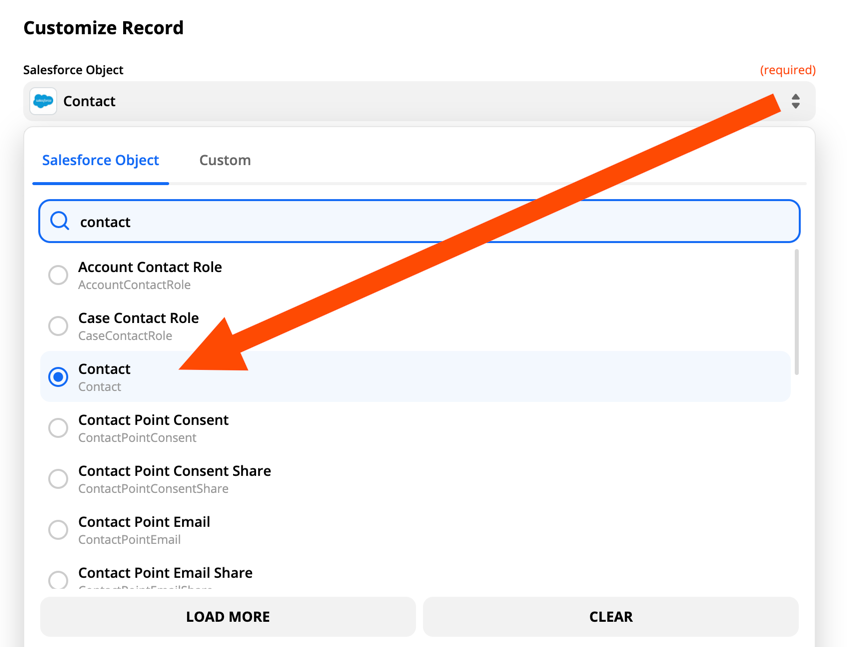Click the Salesforce cloud logo icon

pos(43,101)
